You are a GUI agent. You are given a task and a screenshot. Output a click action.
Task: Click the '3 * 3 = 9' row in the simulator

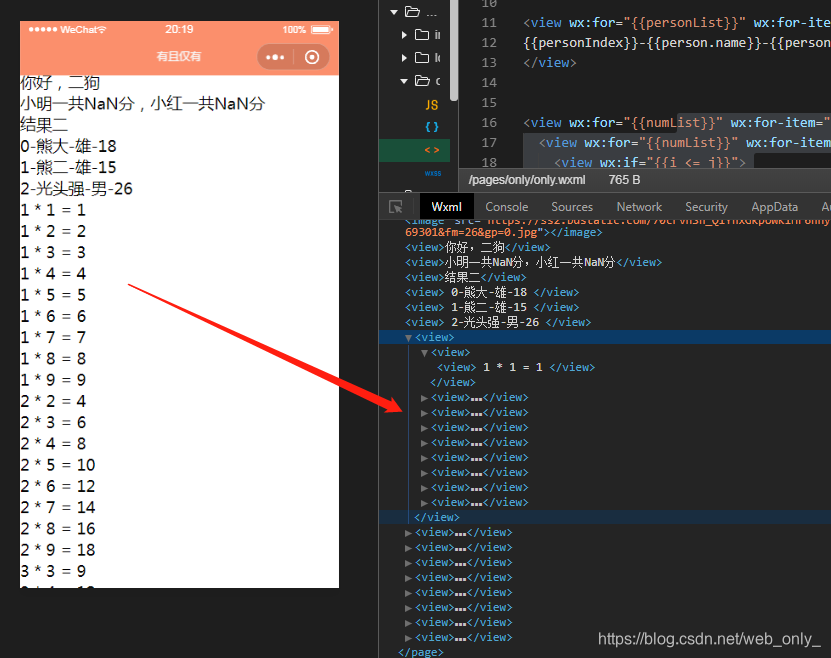53,571
